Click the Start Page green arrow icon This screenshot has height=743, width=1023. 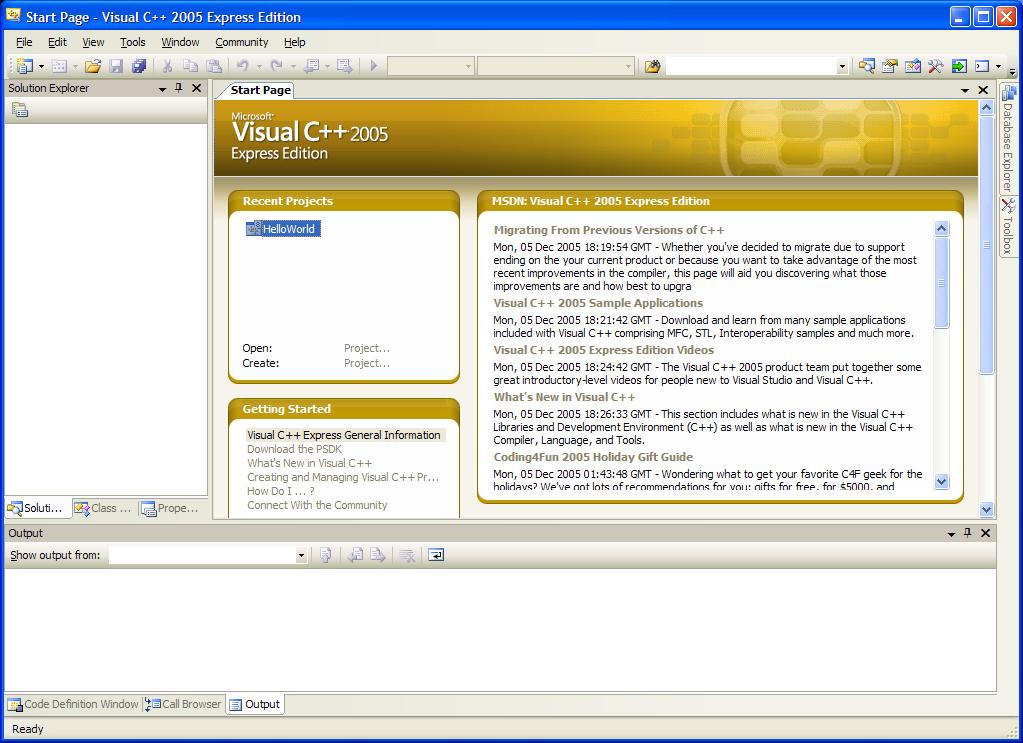tap(959, 66)
